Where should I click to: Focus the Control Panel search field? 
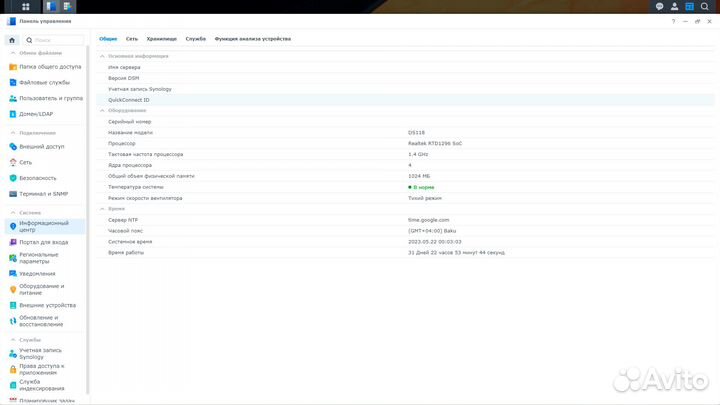coord(54,40)
